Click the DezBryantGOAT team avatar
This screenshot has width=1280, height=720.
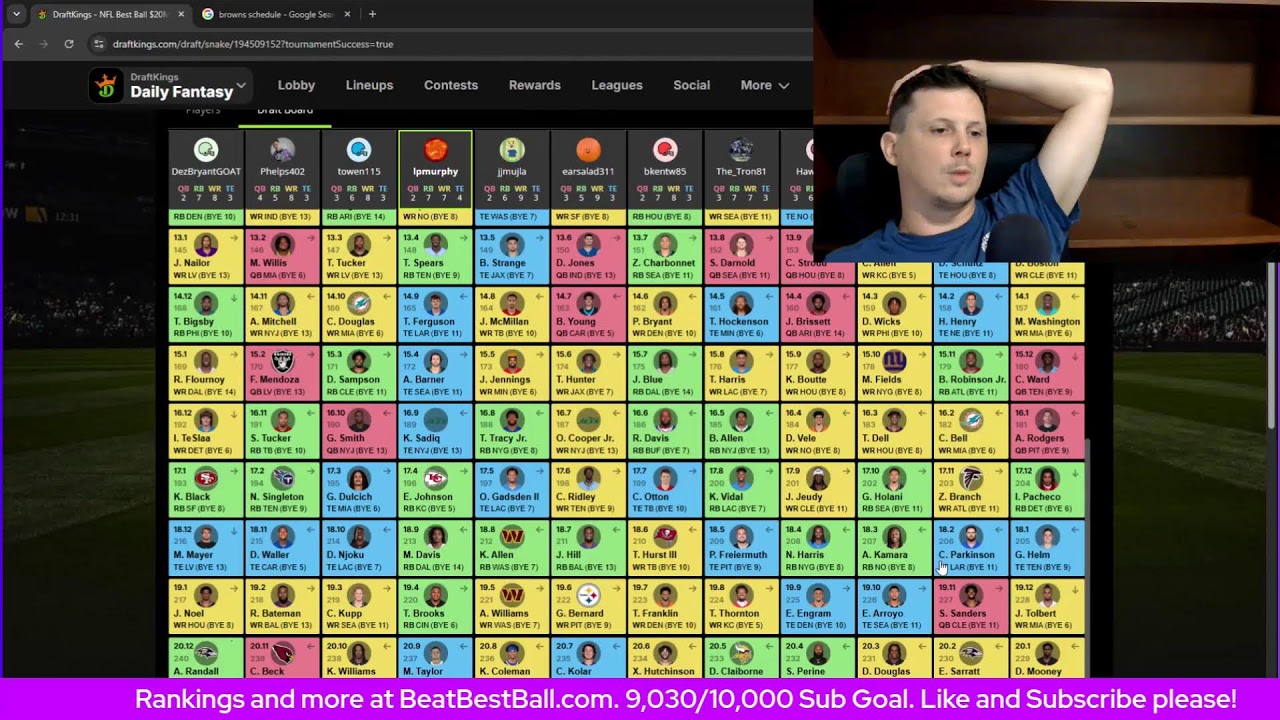[x=206, y=150]
